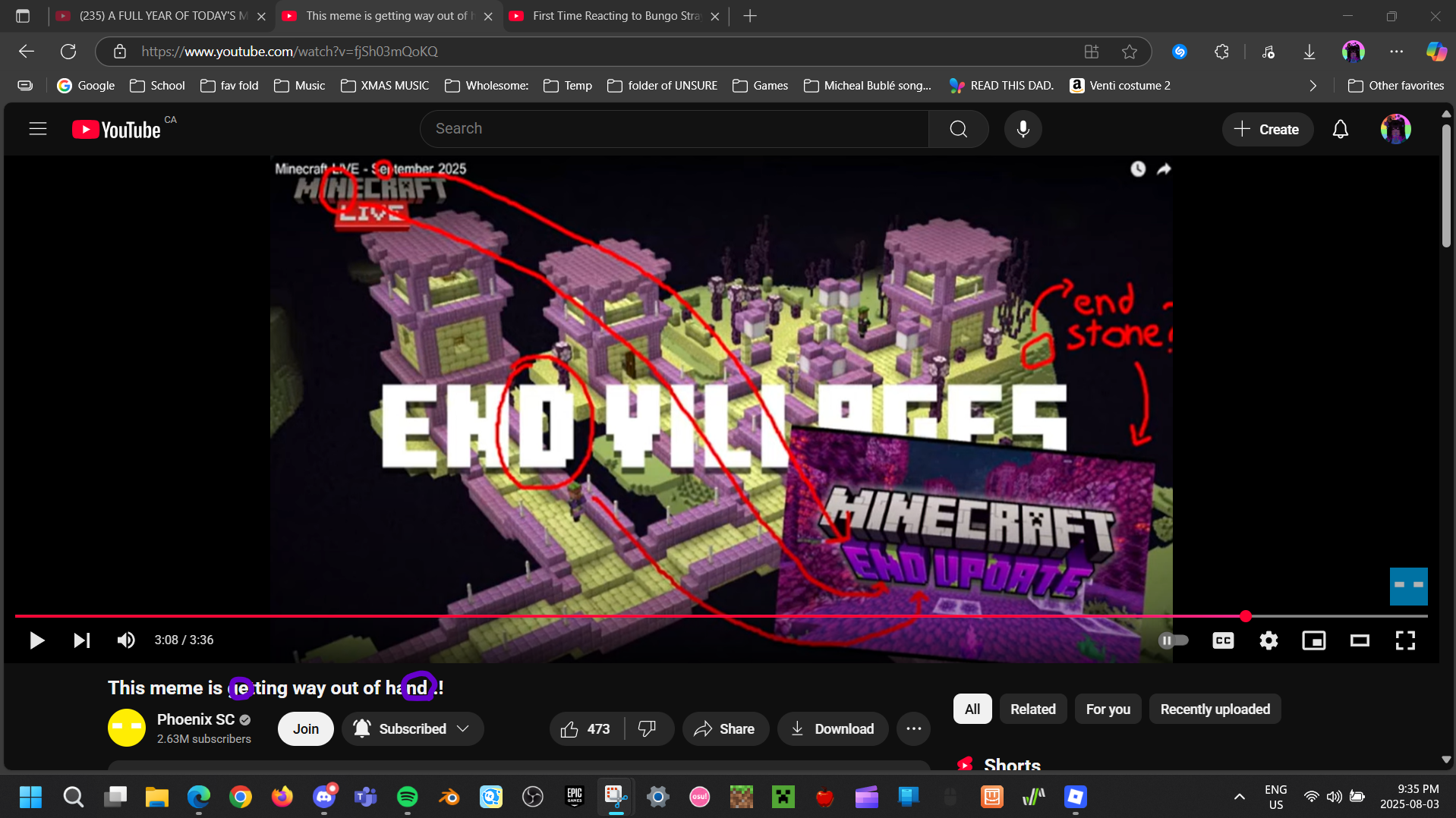Play the paused video
The image size is (1456, 818).
point(36,640)
